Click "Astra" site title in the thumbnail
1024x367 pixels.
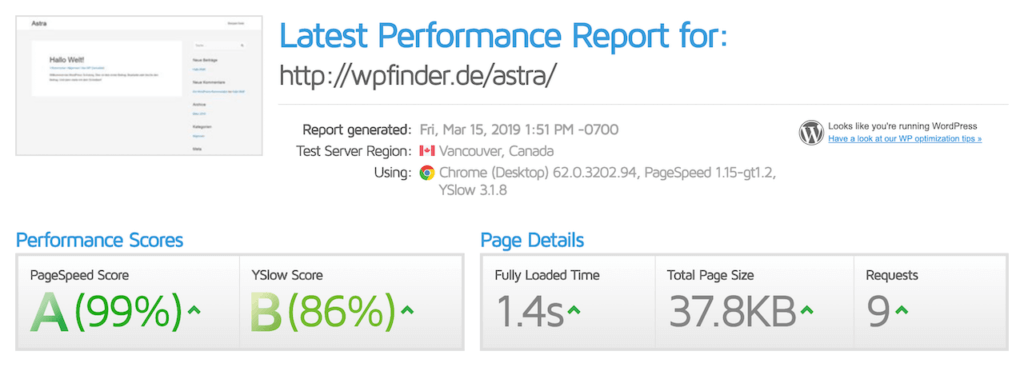pyautogui.click(x=39, y=24)
